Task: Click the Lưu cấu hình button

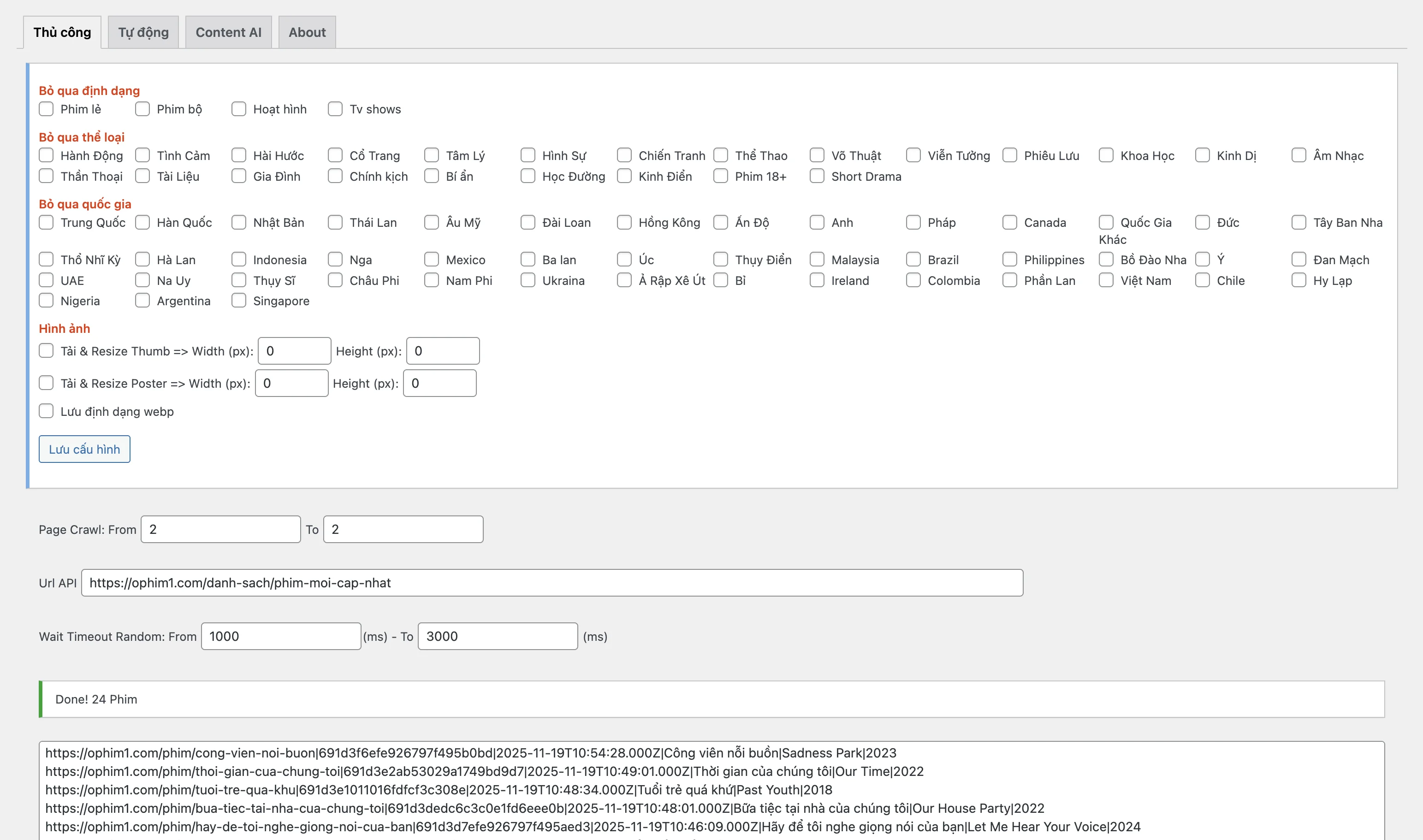Action: 84,449
